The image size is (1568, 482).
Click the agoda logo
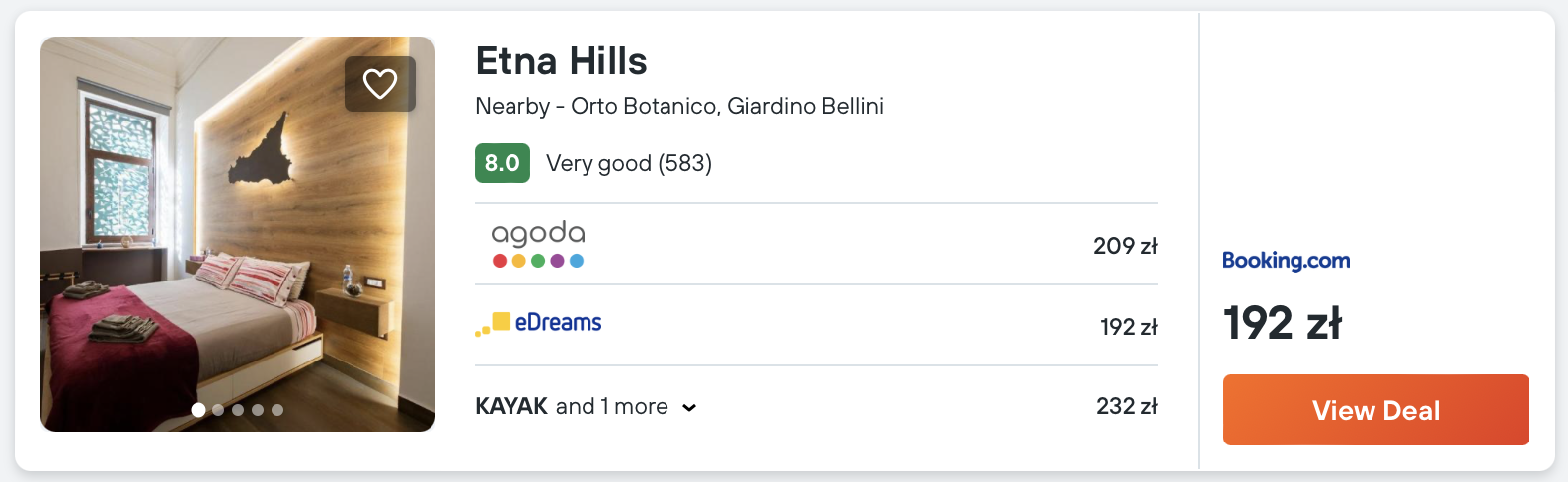tap(538, 244)
